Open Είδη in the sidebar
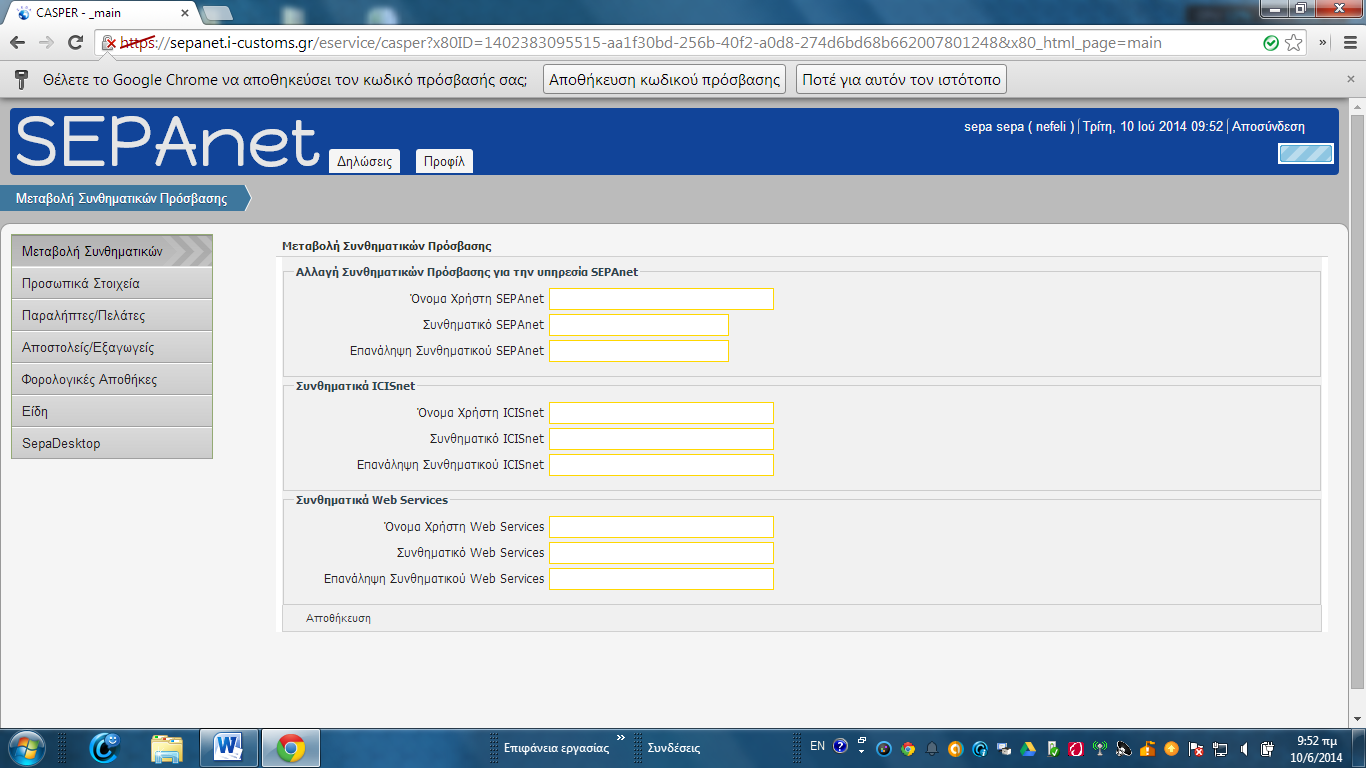Viewport: 1366px width, 768px height. (x=112, y=411)
